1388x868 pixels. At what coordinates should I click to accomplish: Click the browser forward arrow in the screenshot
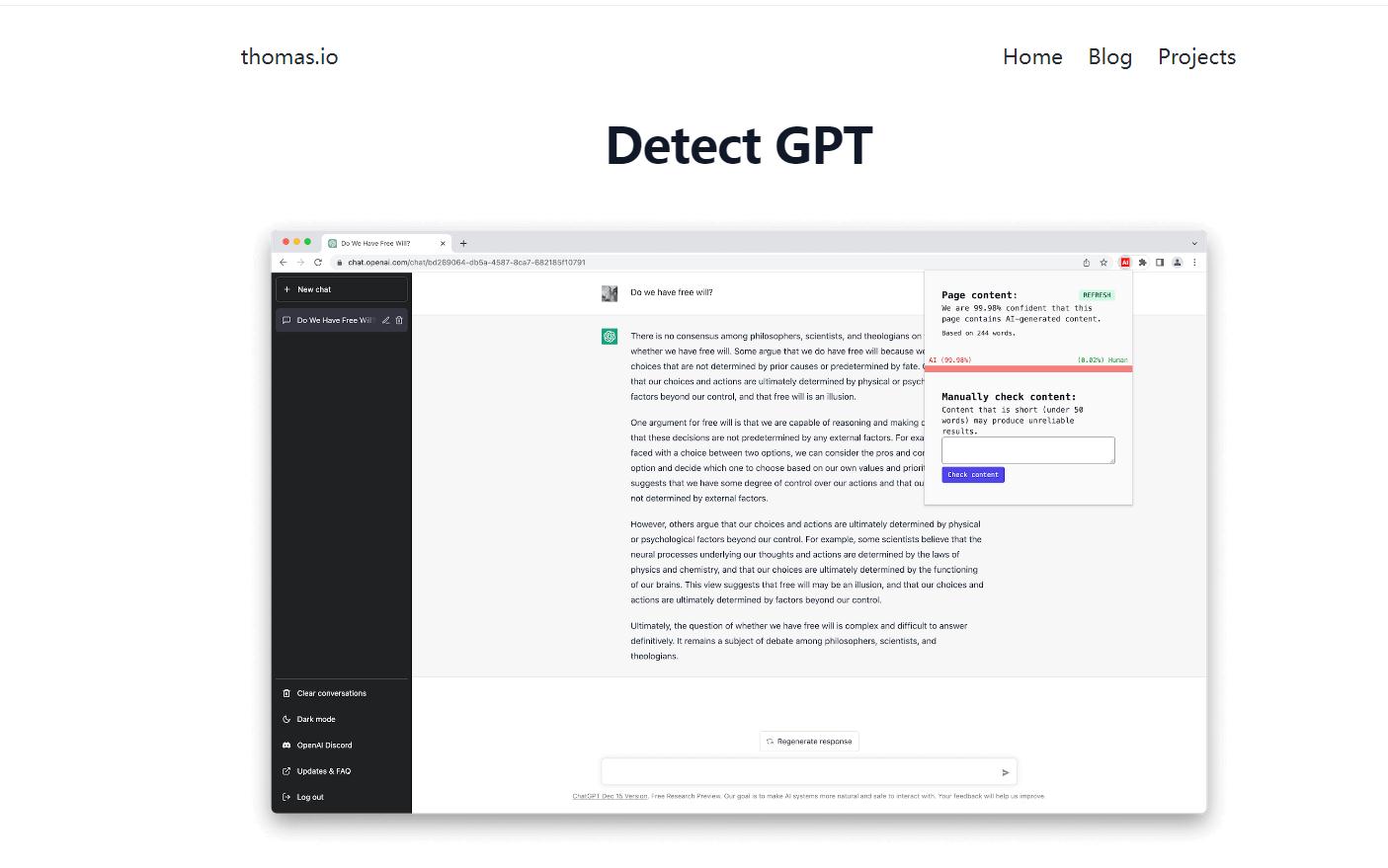[300, 263]
